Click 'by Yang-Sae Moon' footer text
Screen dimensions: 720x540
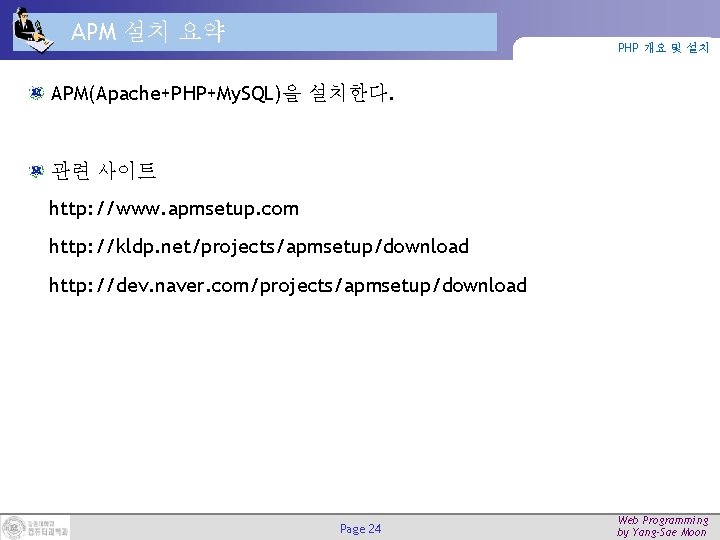[x=661, y=533]
